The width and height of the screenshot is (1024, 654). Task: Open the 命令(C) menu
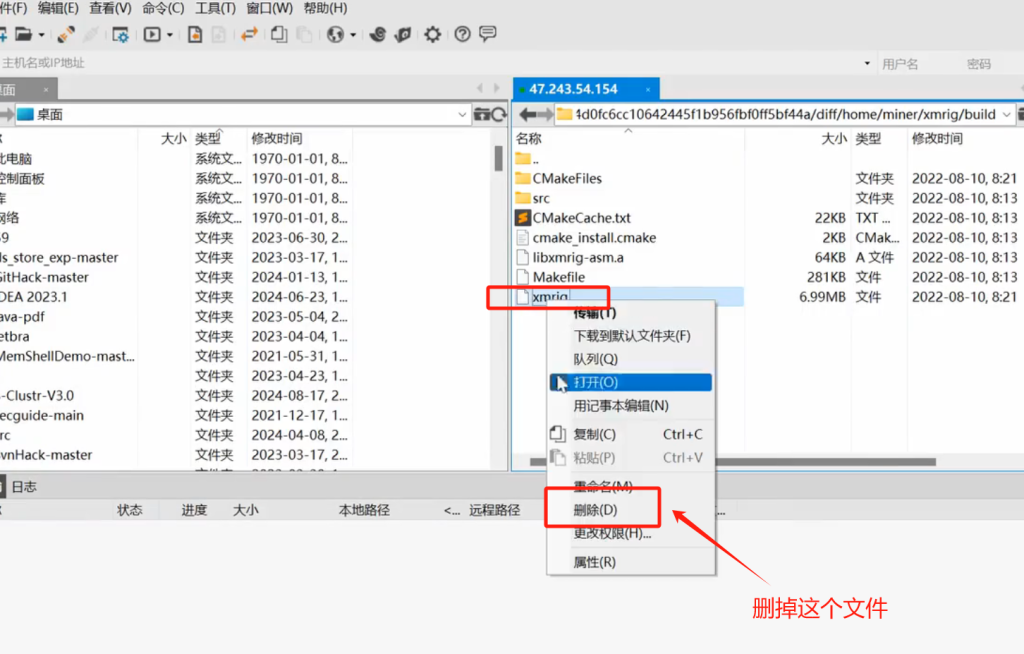click(x=163, y=8)
